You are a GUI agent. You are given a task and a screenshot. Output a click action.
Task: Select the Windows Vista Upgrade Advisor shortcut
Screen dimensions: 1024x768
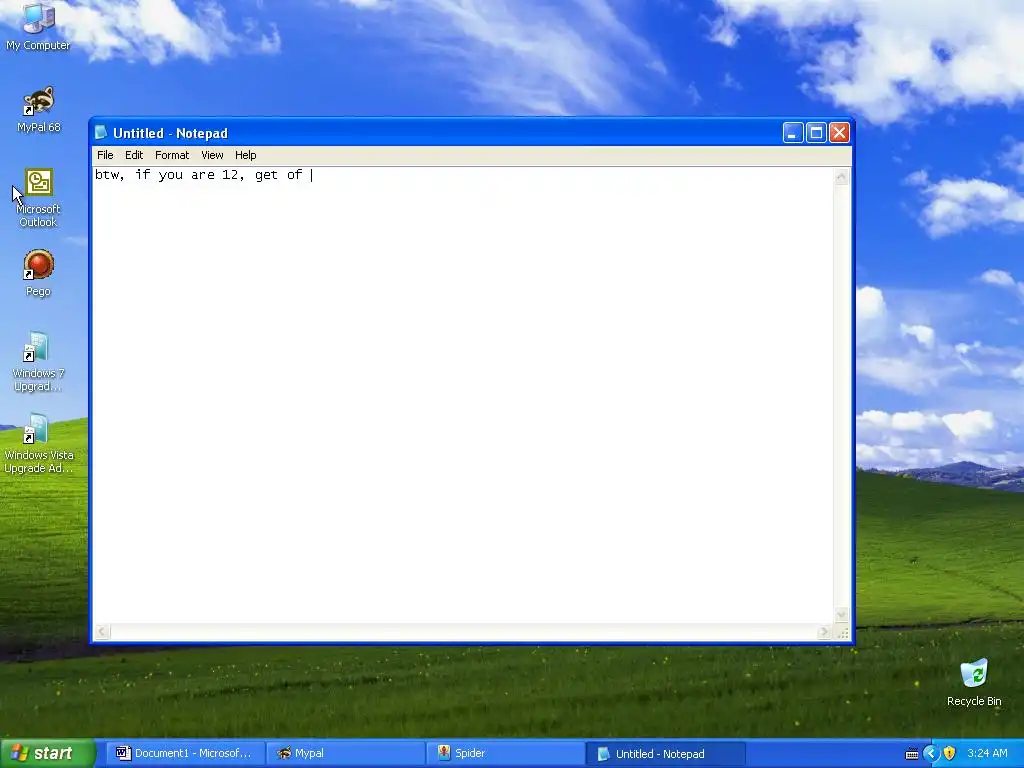tap(38, 443)
